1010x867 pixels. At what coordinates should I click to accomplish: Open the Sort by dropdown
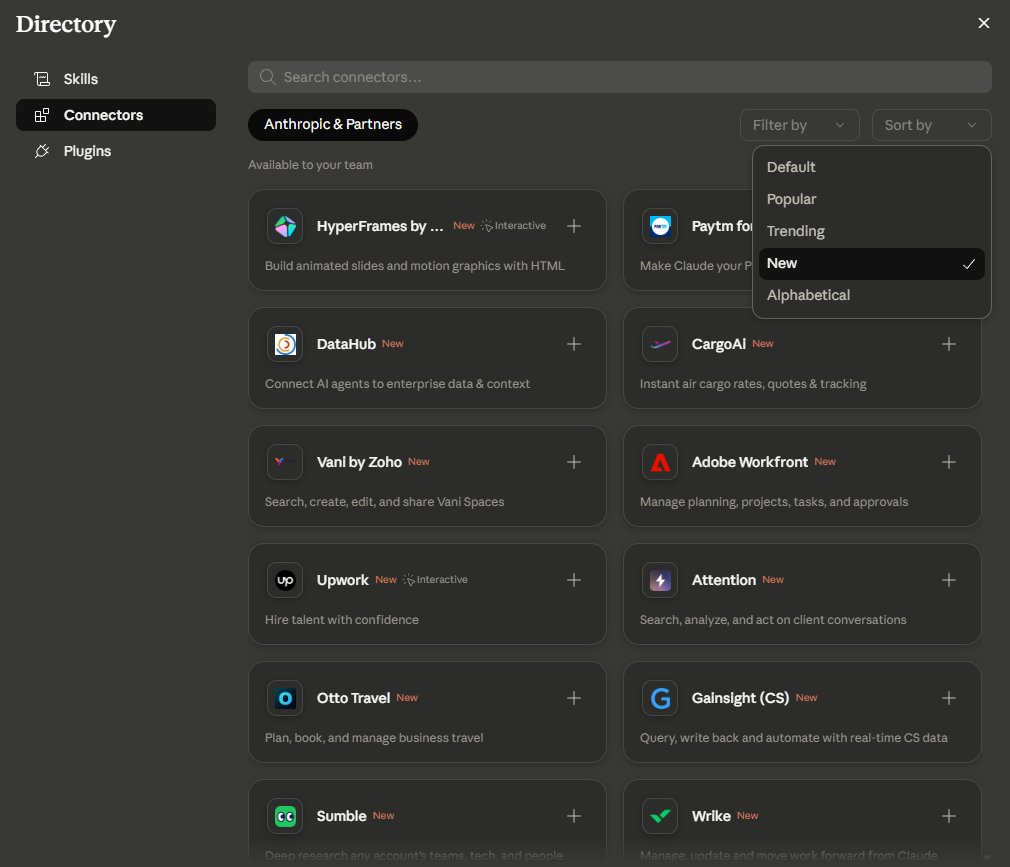[931, 125]
